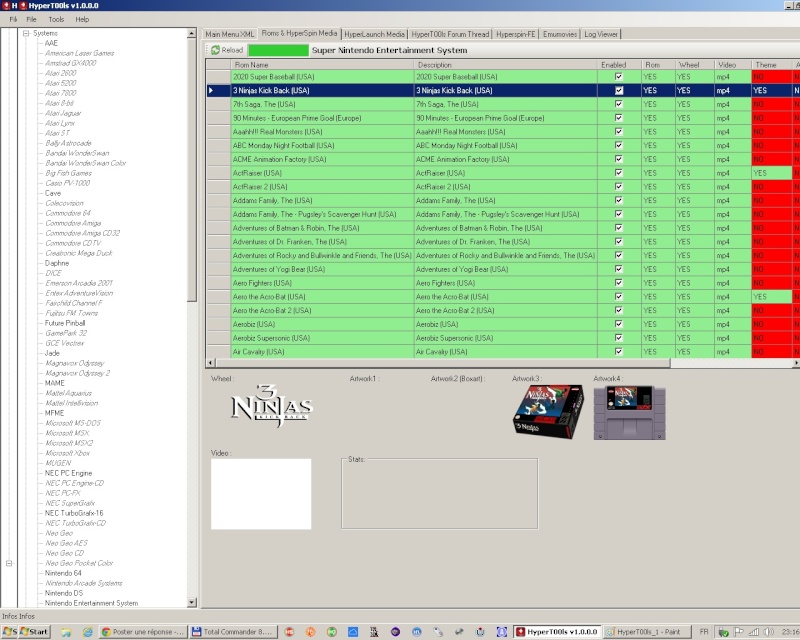Click the white flag icon in system tray
Viewport: 800px width, 640px height.
tap(738, 632)
